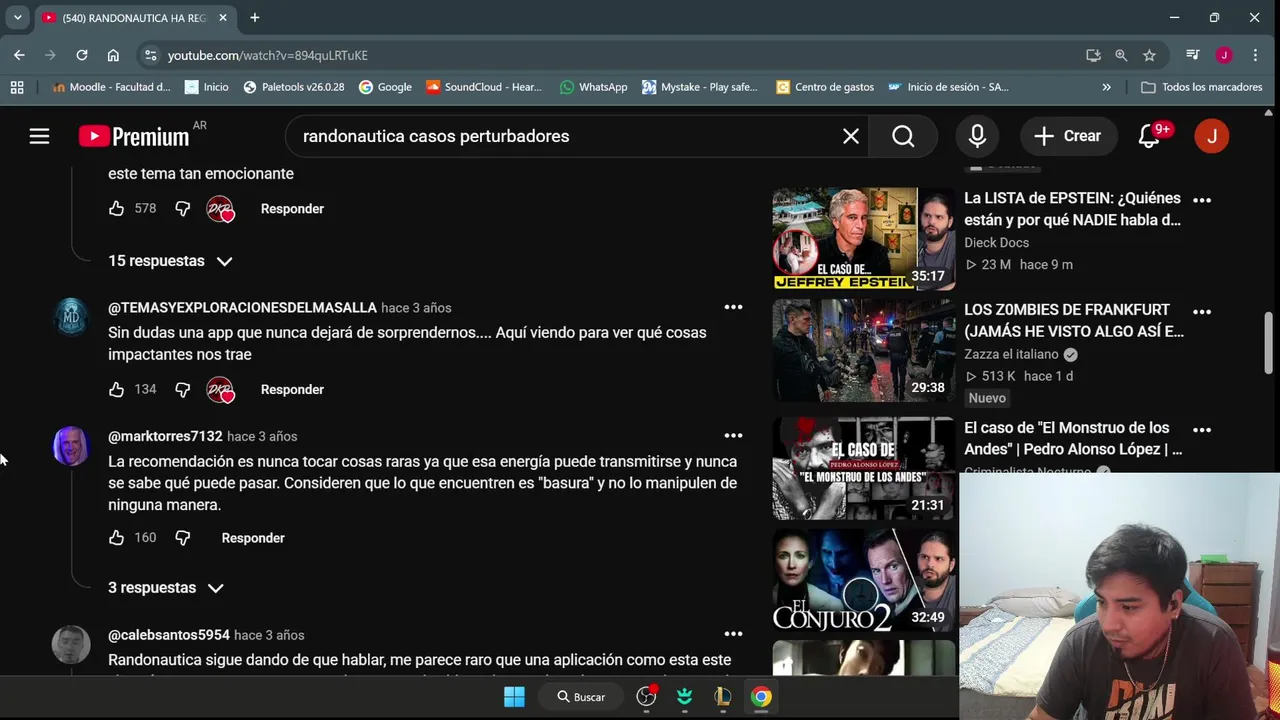Open the Windows Start menu
The image size is (1280, 720).
coord(514,697)
